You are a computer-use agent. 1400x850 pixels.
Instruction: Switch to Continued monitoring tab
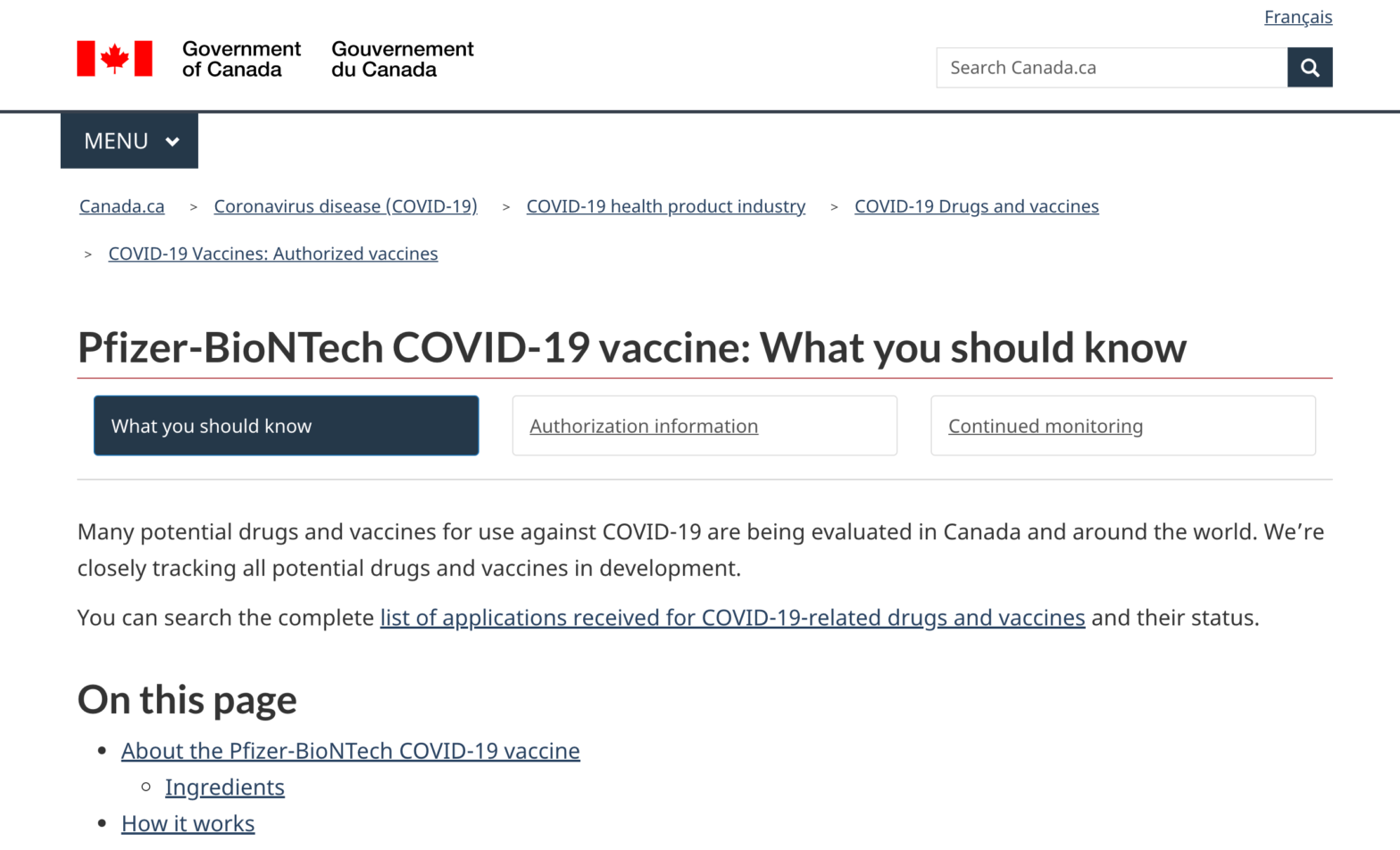point(1123,426)
